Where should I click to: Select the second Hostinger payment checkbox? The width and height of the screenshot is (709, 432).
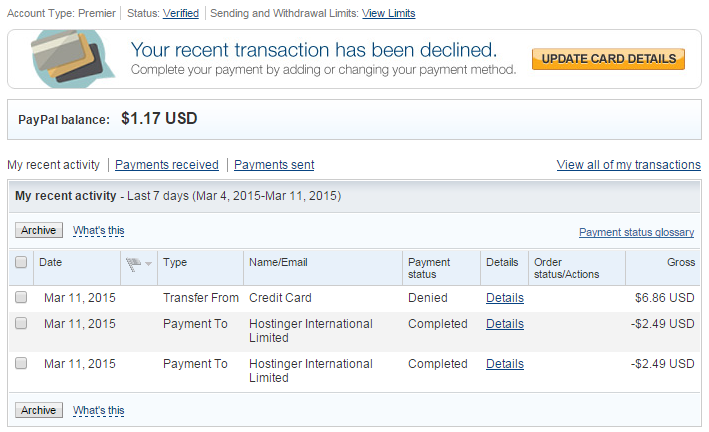(x=21, y=364)
